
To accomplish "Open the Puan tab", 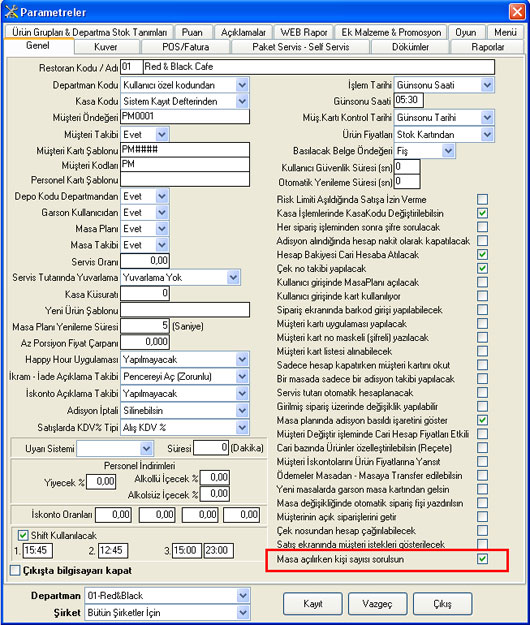I will coord(192,32).
